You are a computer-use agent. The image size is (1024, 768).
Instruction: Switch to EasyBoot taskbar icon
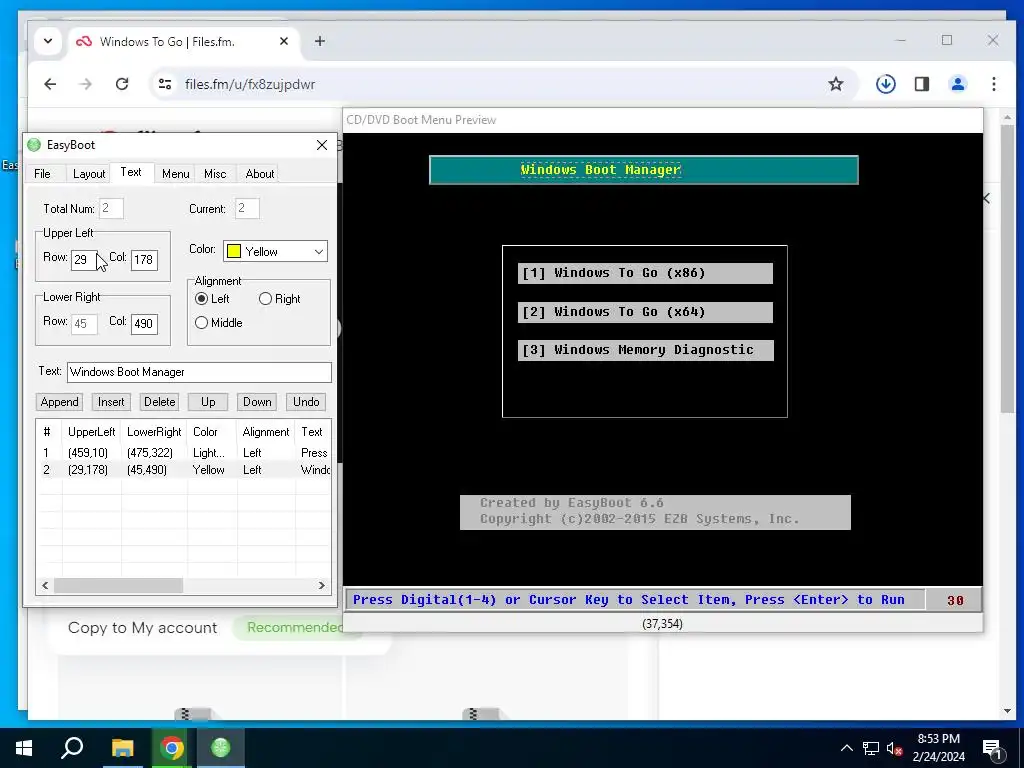tap(221, 748)
